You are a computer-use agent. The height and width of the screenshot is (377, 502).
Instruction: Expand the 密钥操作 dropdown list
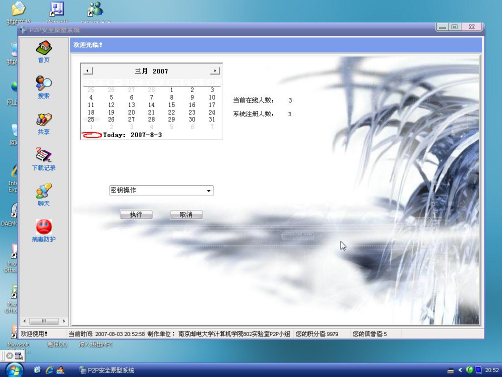pyautogui.click(x=209, y=191)
